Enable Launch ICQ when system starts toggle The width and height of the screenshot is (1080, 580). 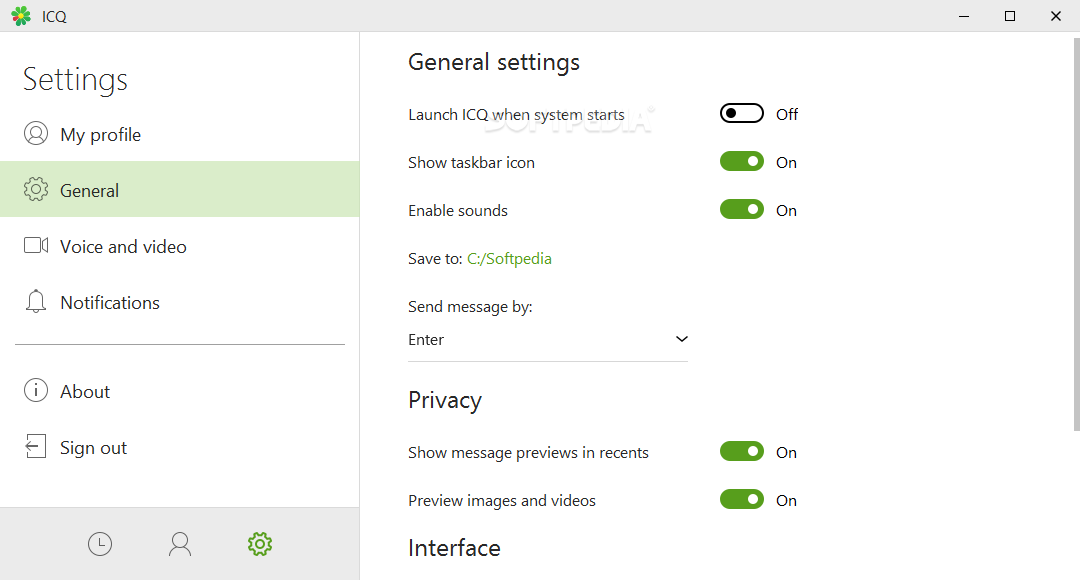click(x=742, y=114)
